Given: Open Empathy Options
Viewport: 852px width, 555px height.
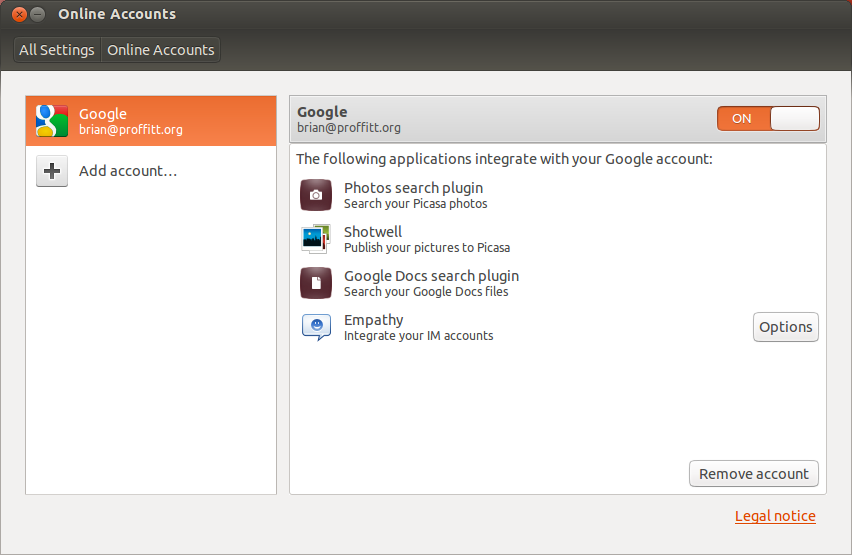Looking at the screenshot, I should 785,327.
